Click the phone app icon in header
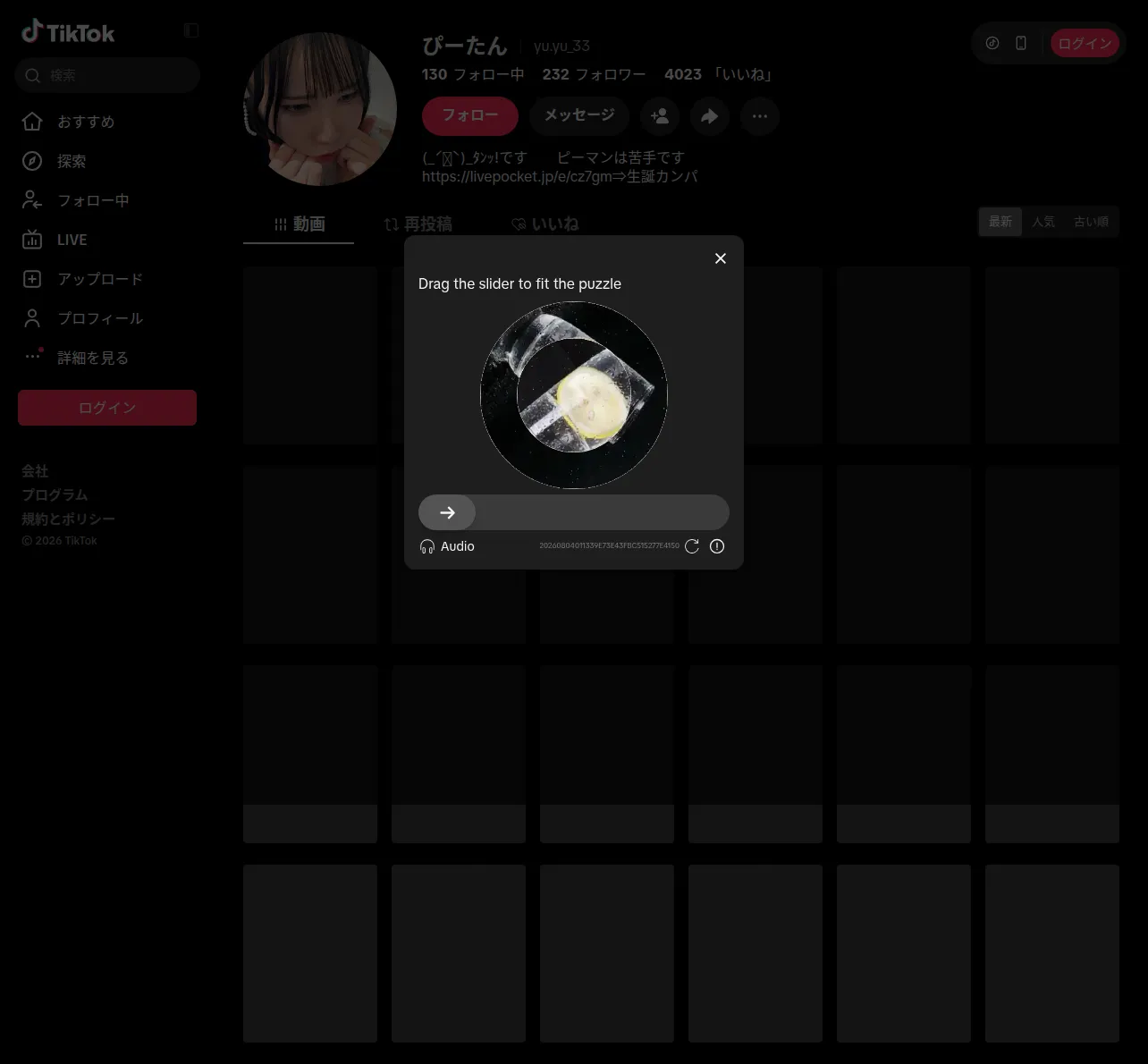This screenshot has height=1064, width=1148. [1021, 43]
